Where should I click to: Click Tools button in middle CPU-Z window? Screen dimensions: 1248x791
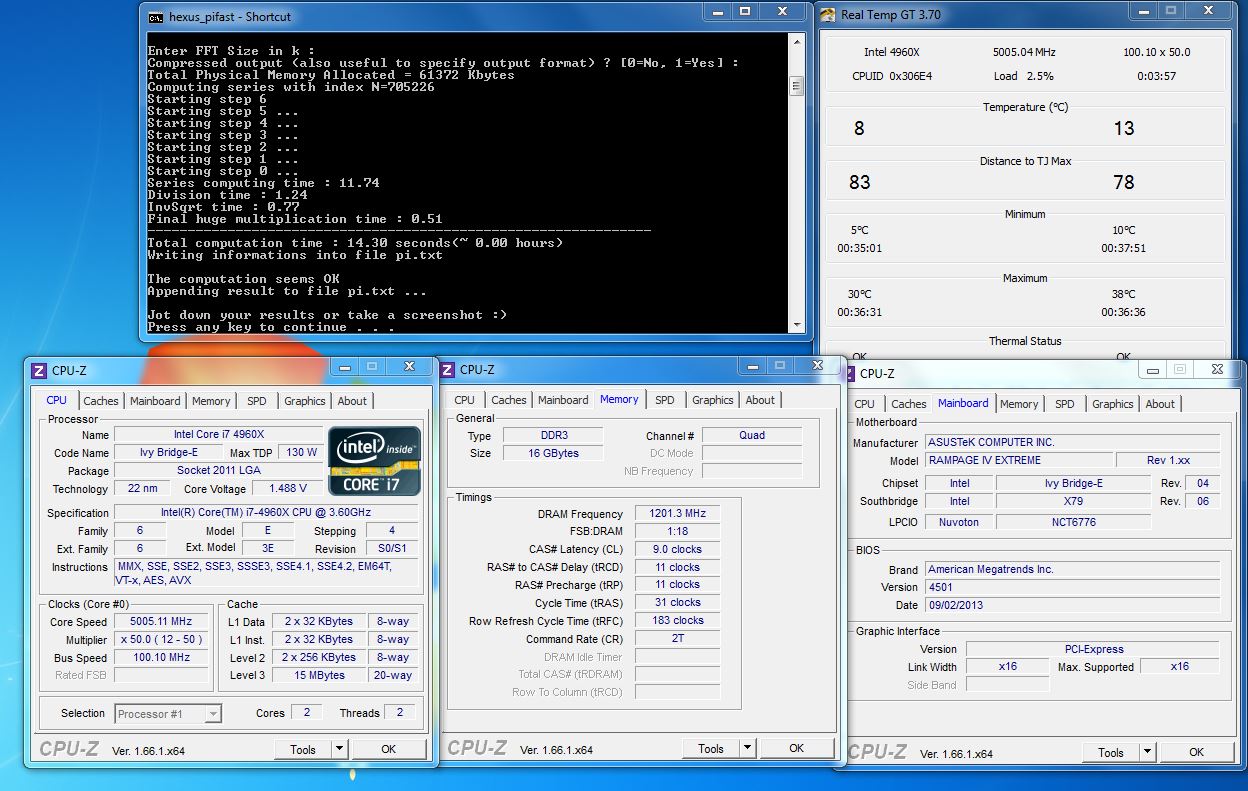711,748
